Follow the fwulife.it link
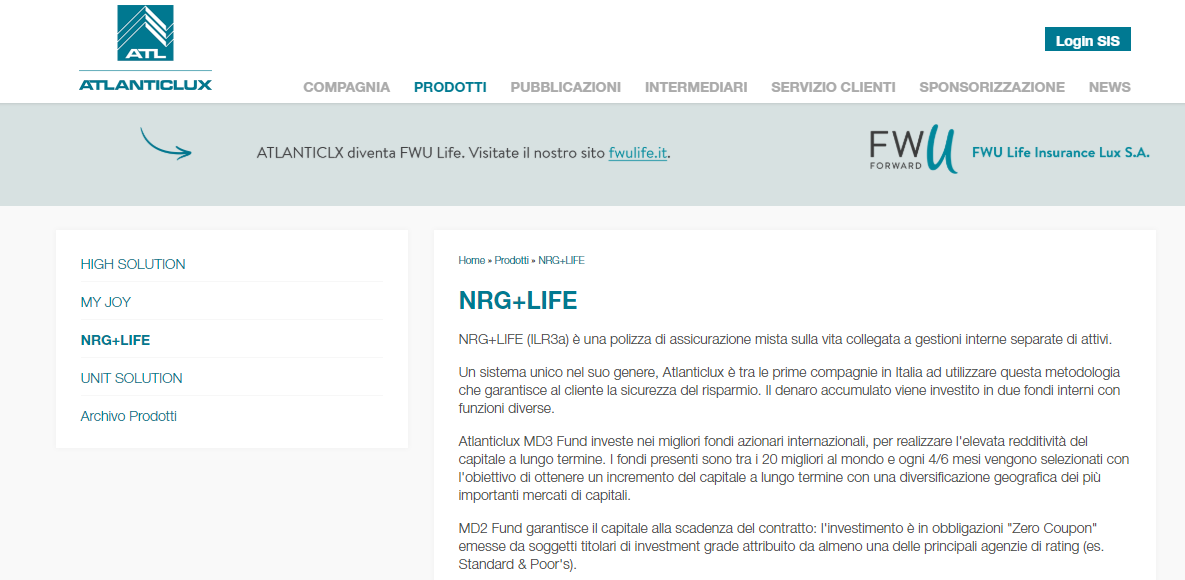 (637, 153)
